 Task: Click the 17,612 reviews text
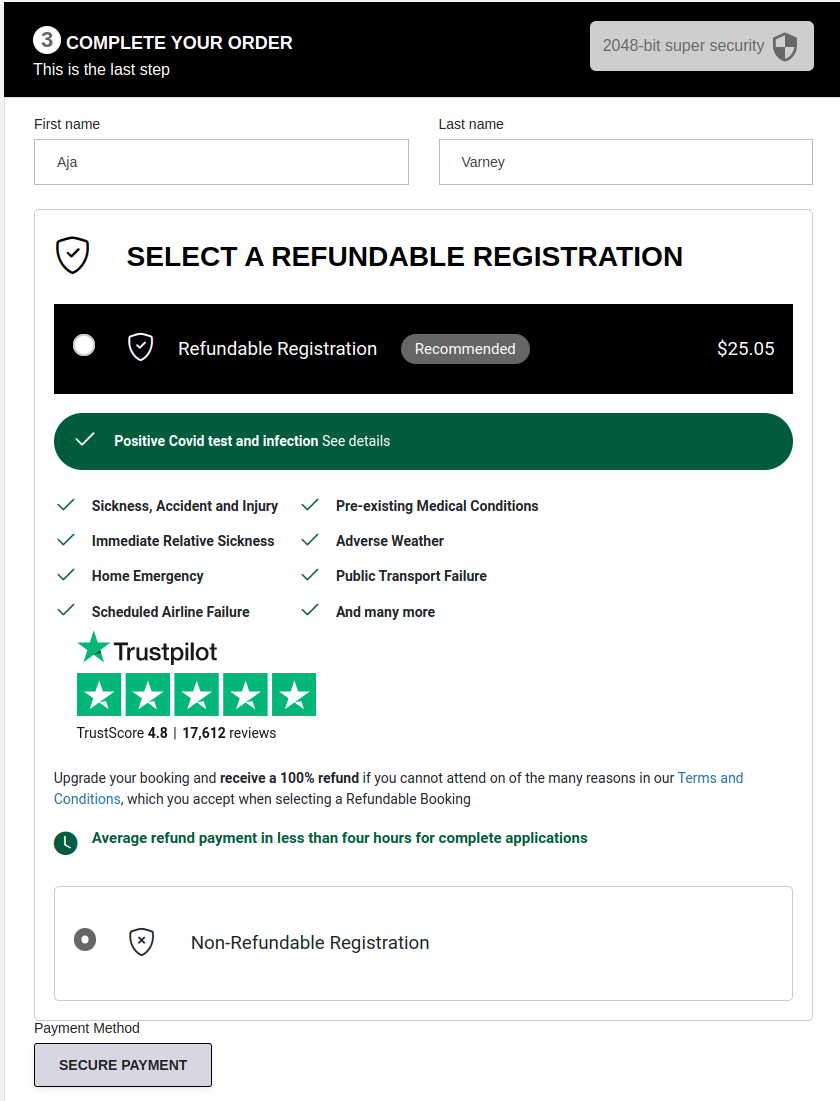(229, 733)
